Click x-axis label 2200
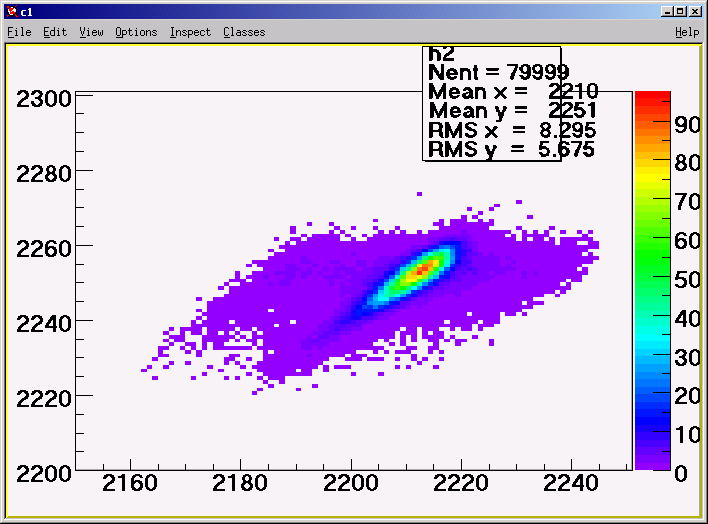Screen dimensions: 708x524 pos(351,483)
